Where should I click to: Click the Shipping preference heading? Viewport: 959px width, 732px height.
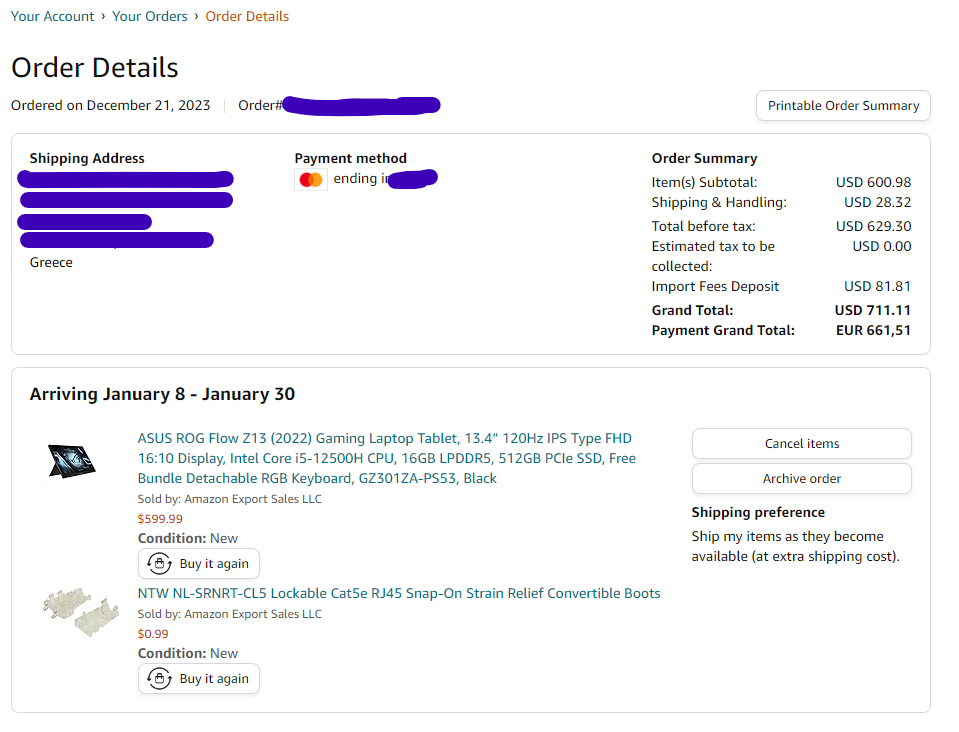pos(757,512)
